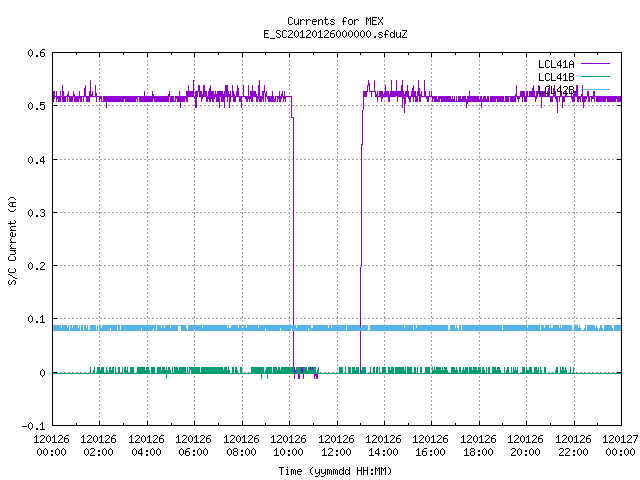Click the 120126 date label above 06:00

pyautogui.click(x=193, y=439)
